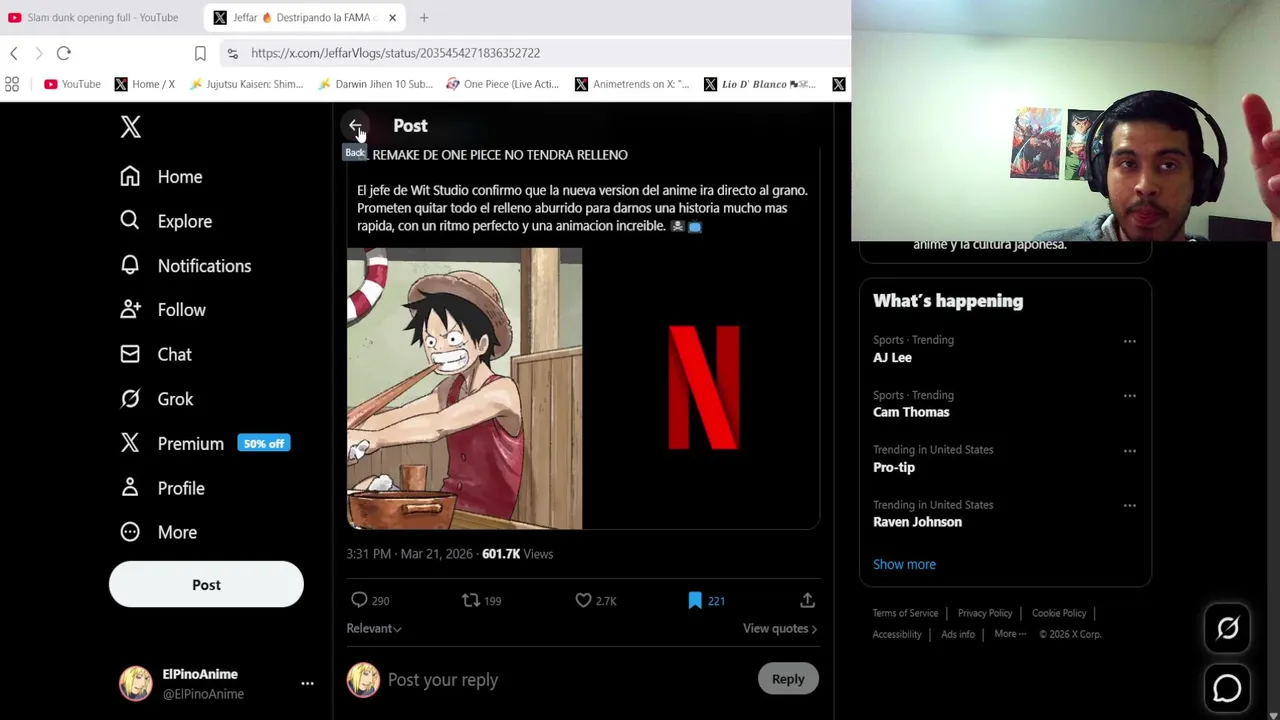The image size is (1280, 720).
Task: Open Privacy Policy link
Action: [985, 613]
